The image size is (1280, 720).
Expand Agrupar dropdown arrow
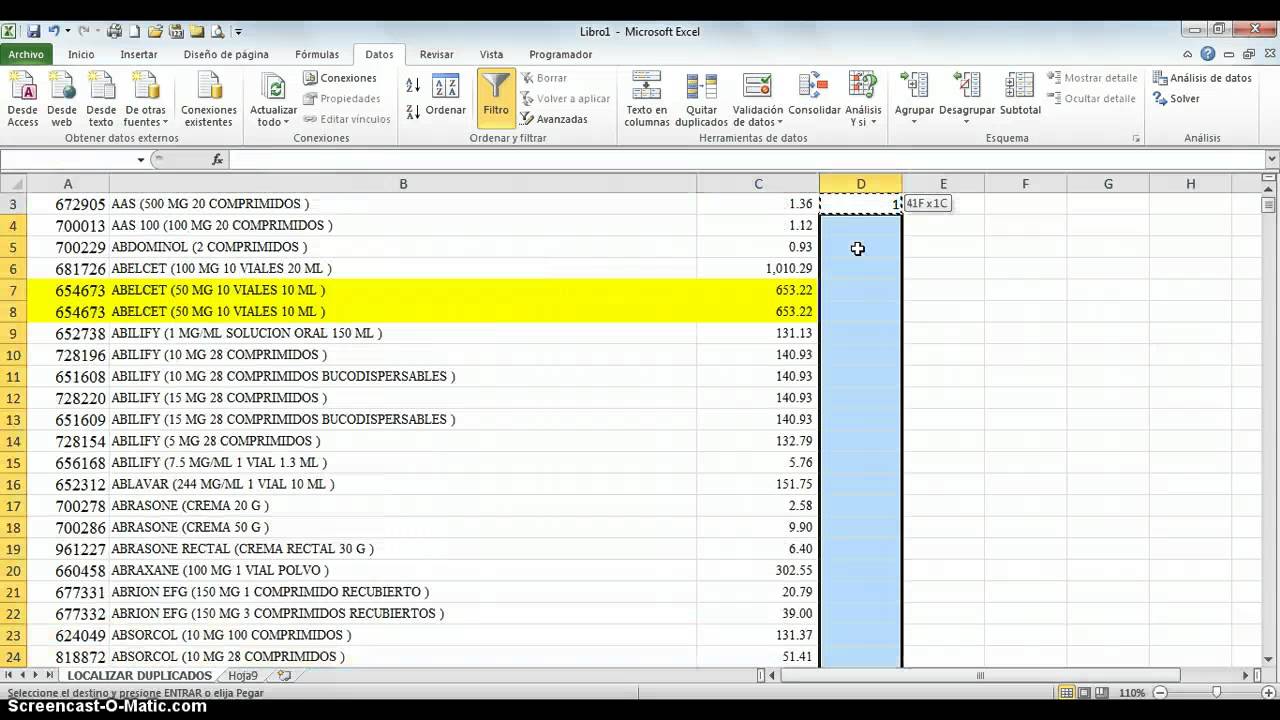[914, 121]
